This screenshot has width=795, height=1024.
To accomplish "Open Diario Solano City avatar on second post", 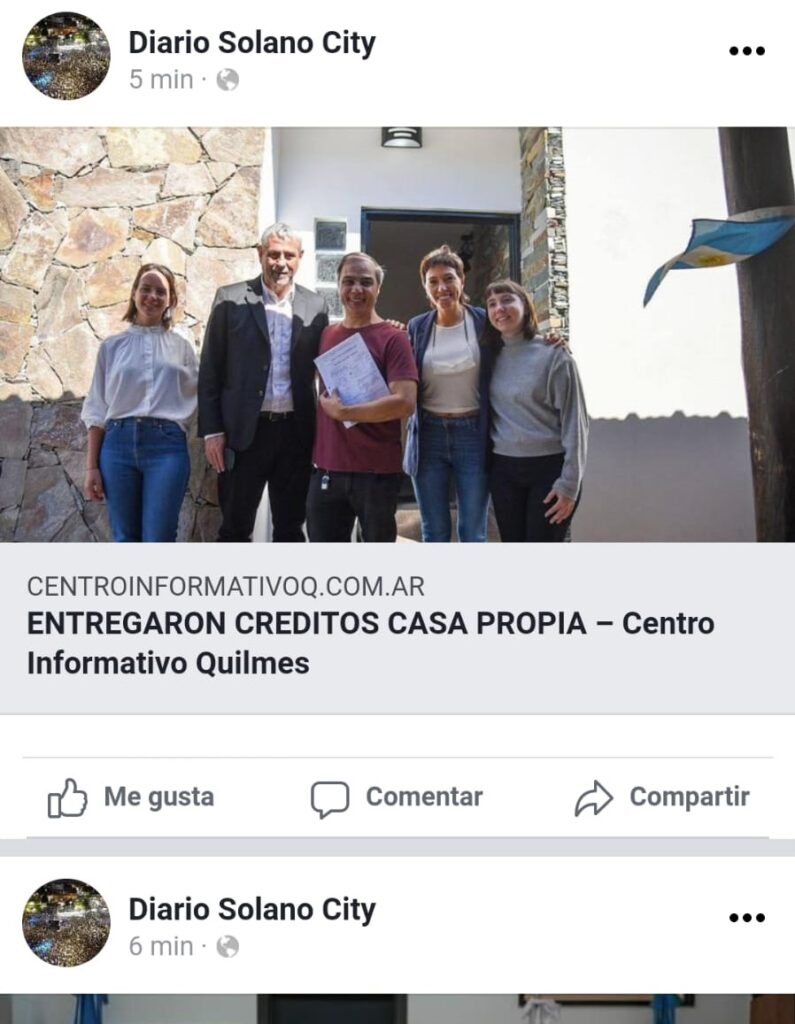I will tap(66, 922).
